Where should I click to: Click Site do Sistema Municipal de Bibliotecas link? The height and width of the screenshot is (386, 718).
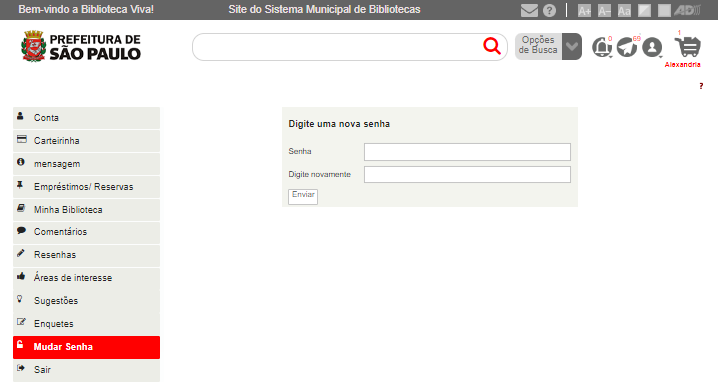coord(324,10)
